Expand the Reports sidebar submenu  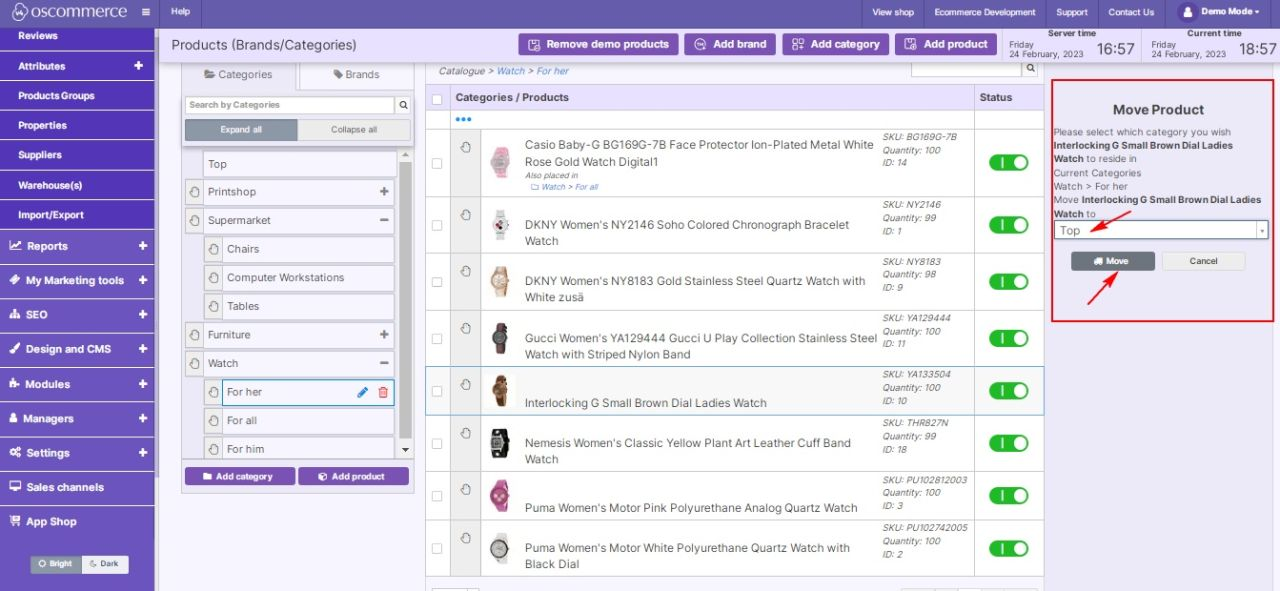pos(143,246)
